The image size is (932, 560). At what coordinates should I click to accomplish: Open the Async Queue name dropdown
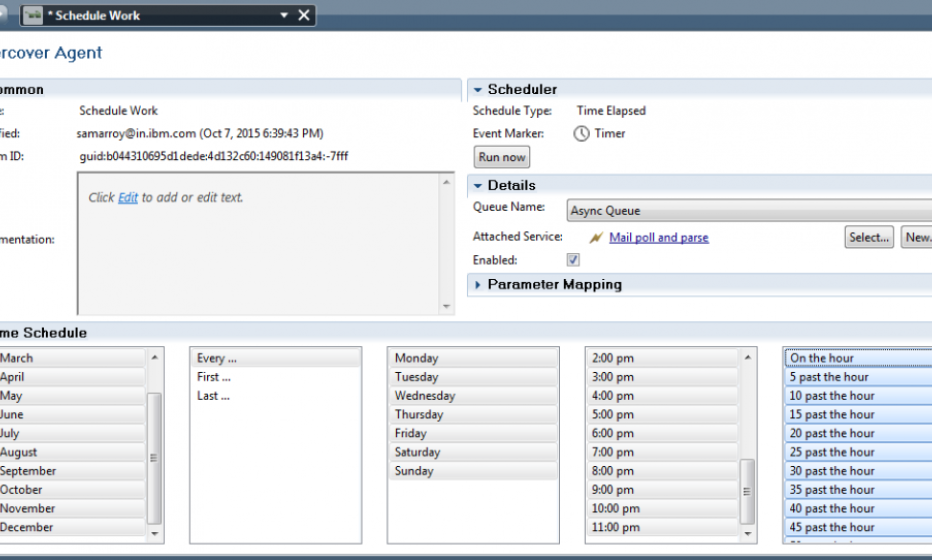748,211
